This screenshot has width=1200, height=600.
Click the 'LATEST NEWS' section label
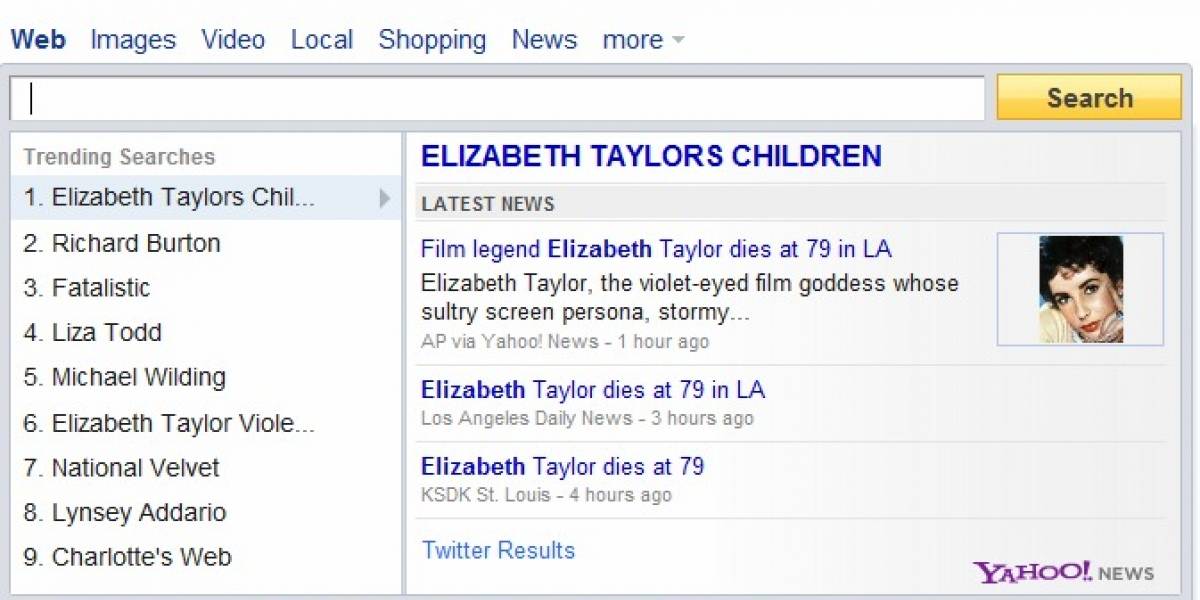[x=488, y=204]
